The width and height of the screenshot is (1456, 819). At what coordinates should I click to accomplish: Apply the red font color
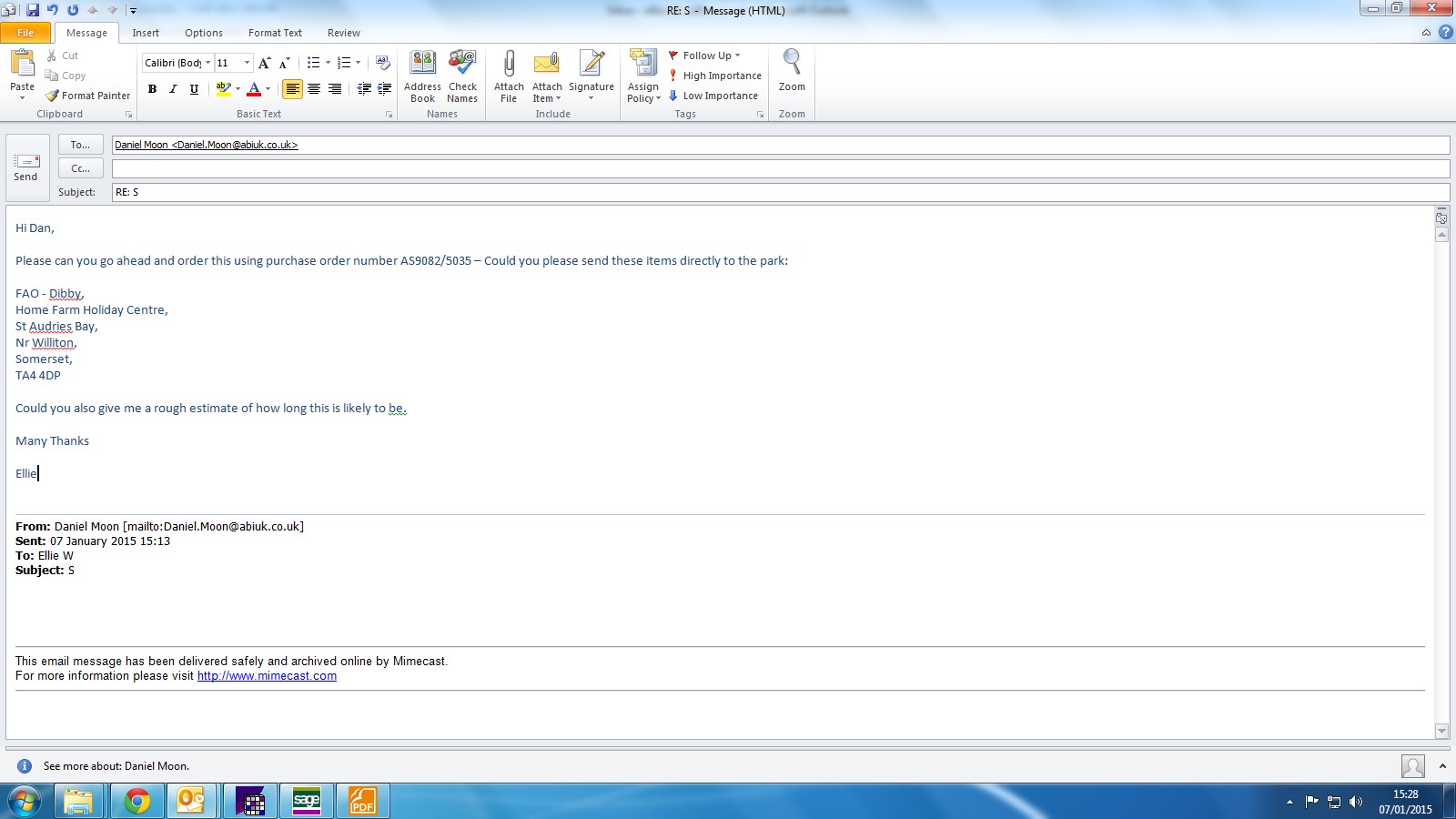click(x=254, y=89)
